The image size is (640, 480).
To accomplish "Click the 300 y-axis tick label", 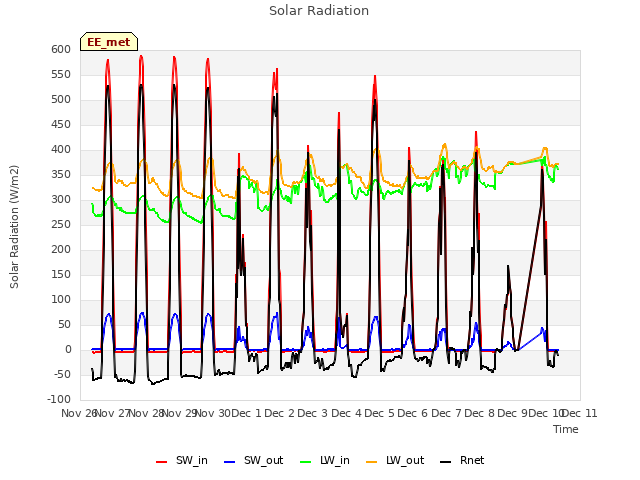I will [61, 200].
